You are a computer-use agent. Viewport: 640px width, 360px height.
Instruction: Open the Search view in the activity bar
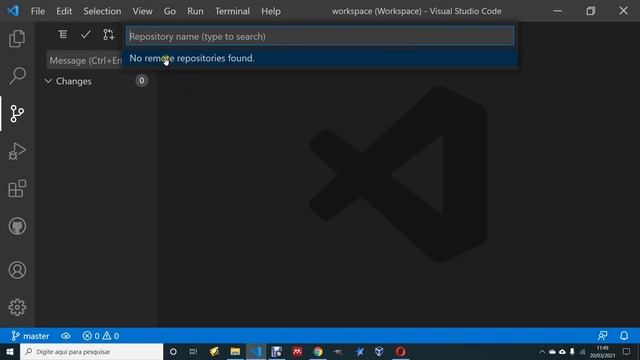(x=17, y=76)
